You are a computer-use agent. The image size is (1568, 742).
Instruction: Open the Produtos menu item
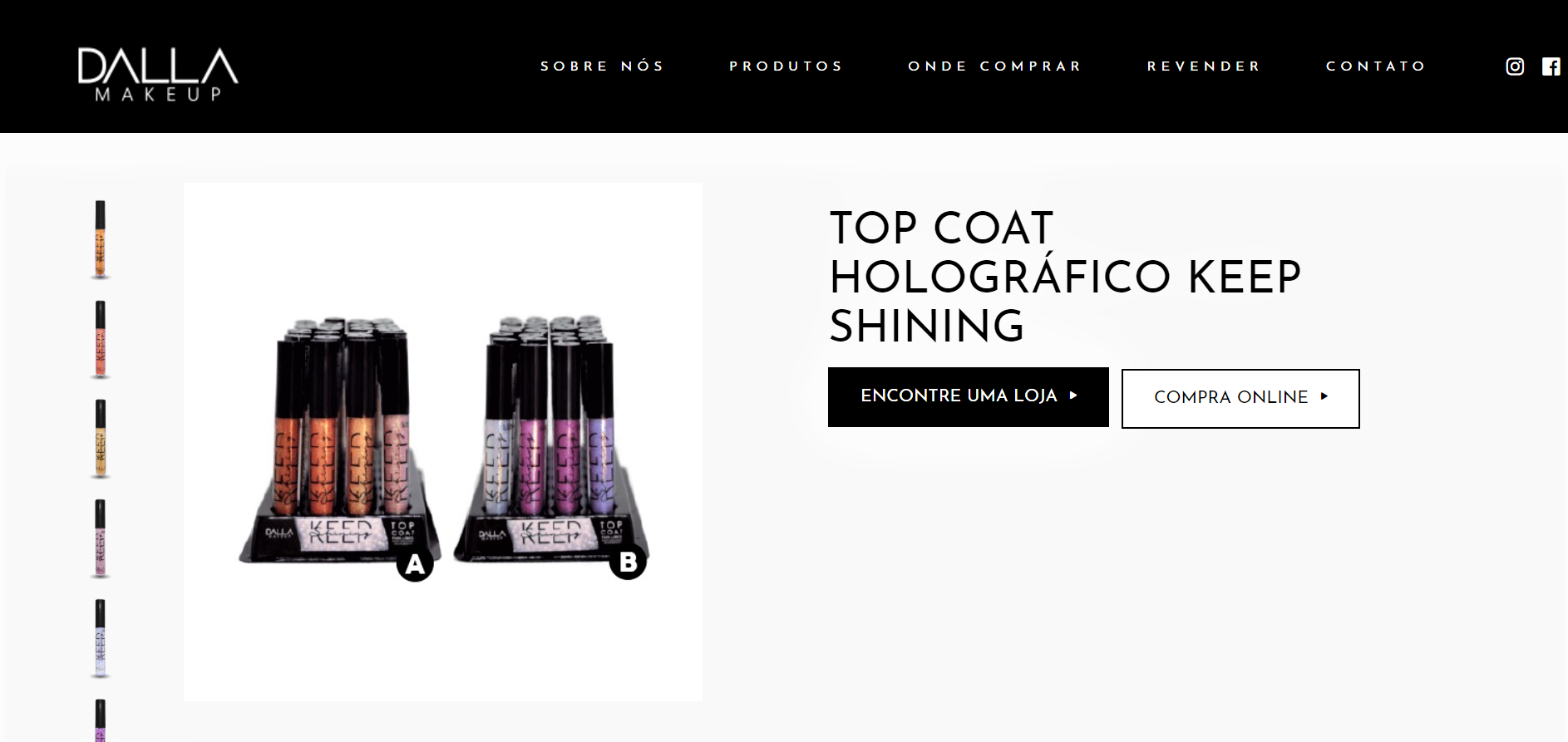pyautogui.click(x=786, y=66)
